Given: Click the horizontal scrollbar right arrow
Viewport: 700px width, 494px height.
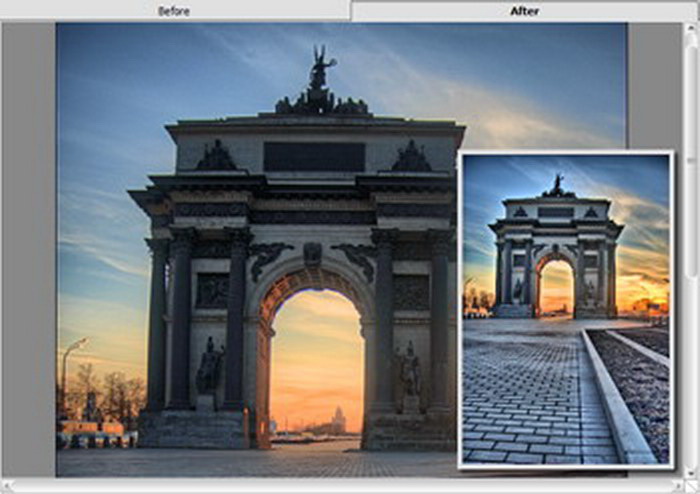Looking at the screenshot, I should [x=679, y=486].
